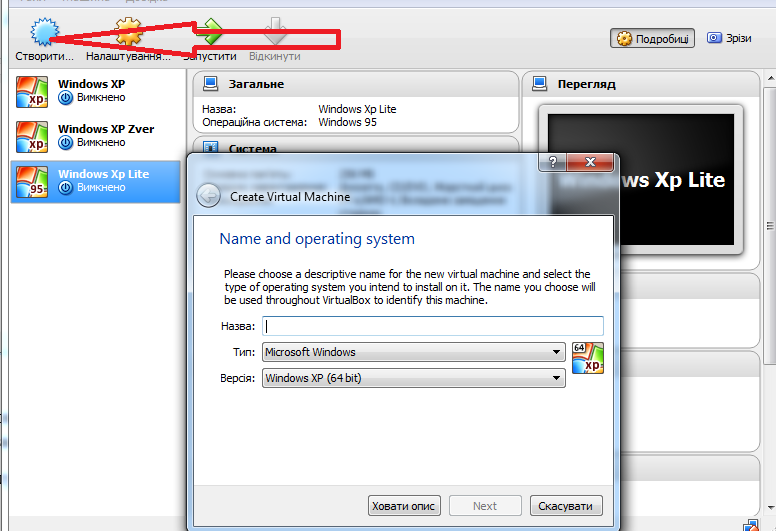Click the Запустити green arrow icon
This screenshot has width=776, height=531.
pos(211,32)
